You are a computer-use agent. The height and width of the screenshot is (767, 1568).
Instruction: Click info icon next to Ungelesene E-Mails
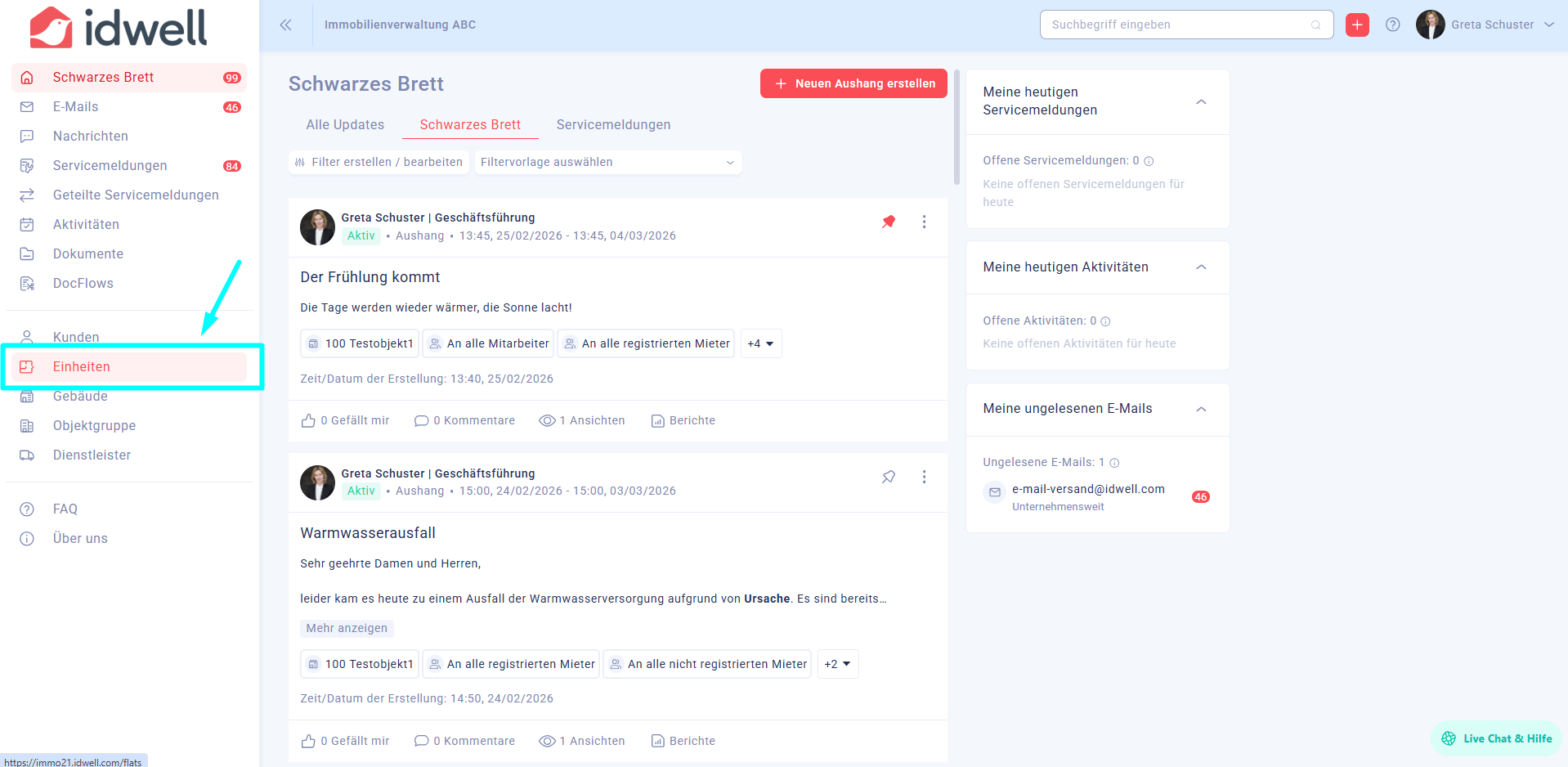pyautogui.click(x=1114, y=463)
